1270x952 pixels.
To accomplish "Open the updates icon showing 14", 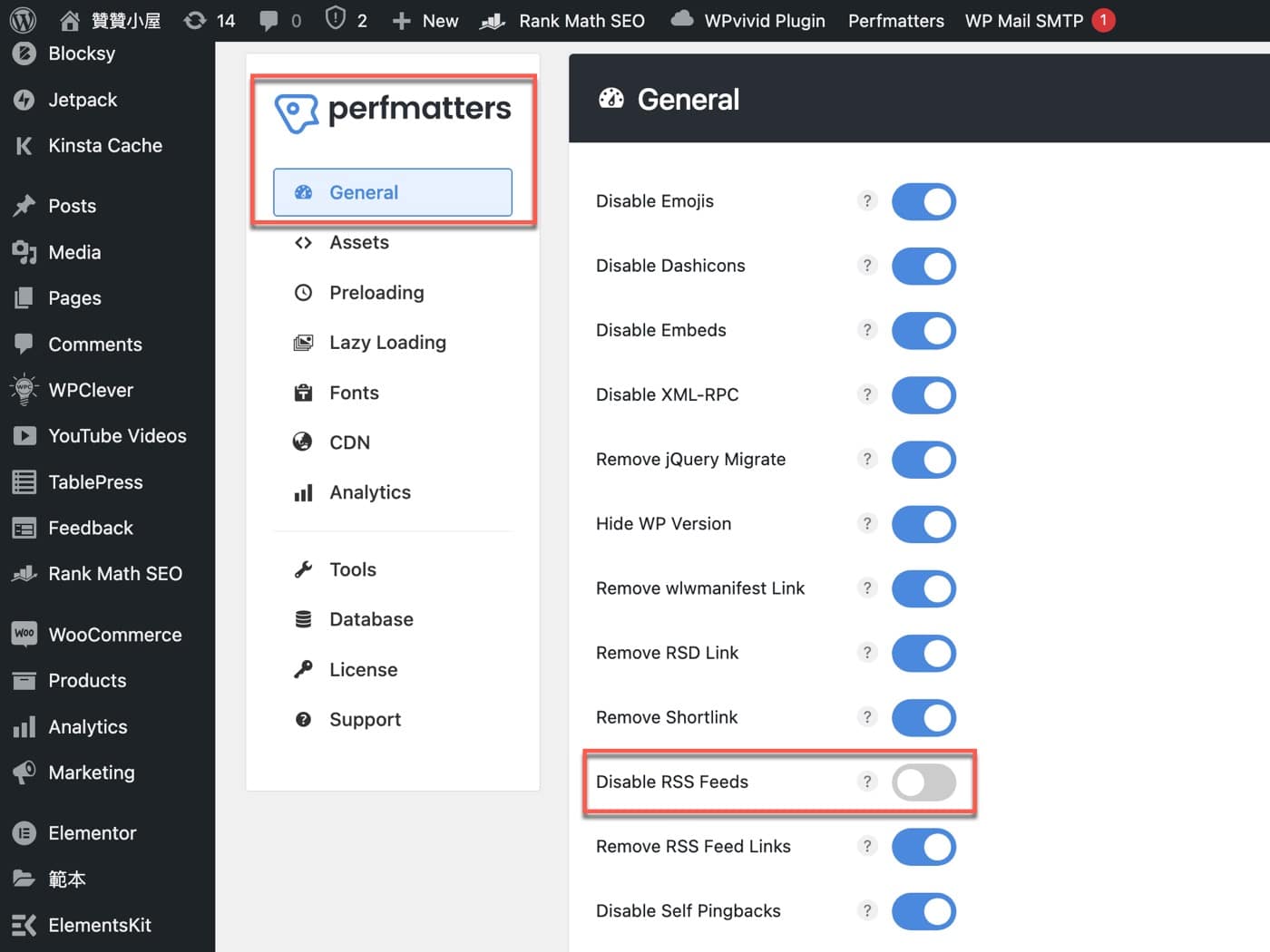I will tap(210, 20).
